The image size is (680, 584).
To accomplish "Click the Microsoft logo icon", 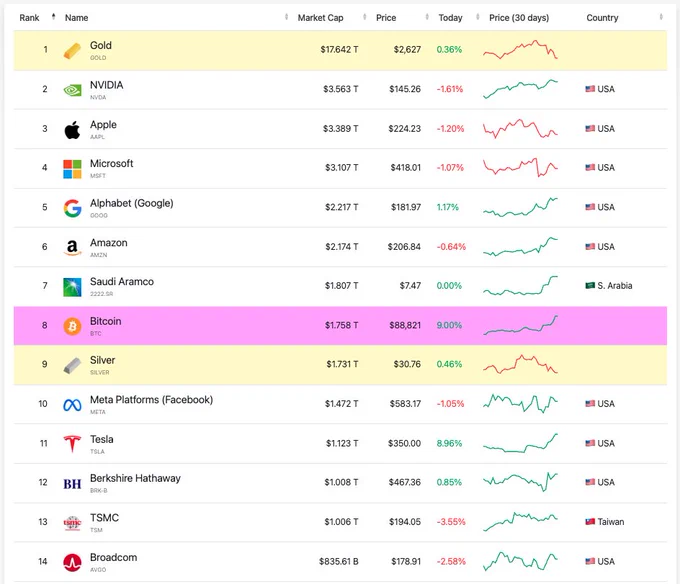I will tap(72, 169).
